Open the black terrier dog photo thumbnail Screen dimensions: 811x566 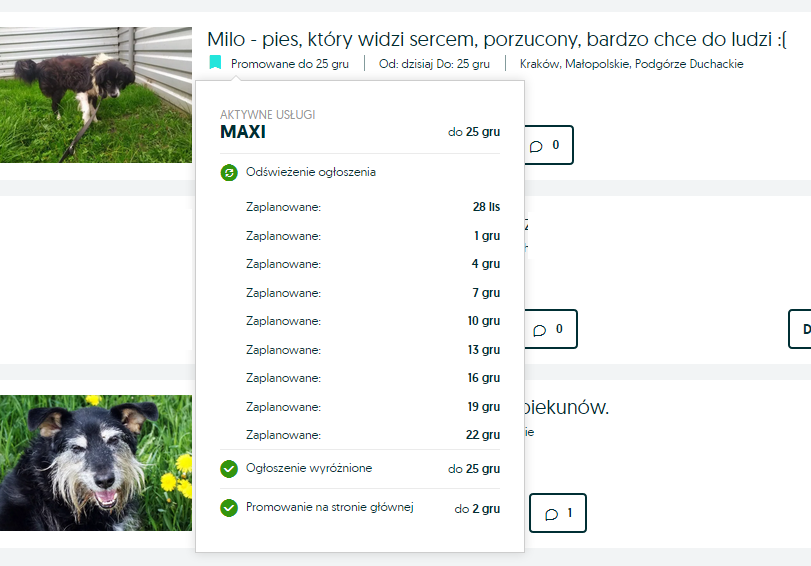click(x=96, y=463)
